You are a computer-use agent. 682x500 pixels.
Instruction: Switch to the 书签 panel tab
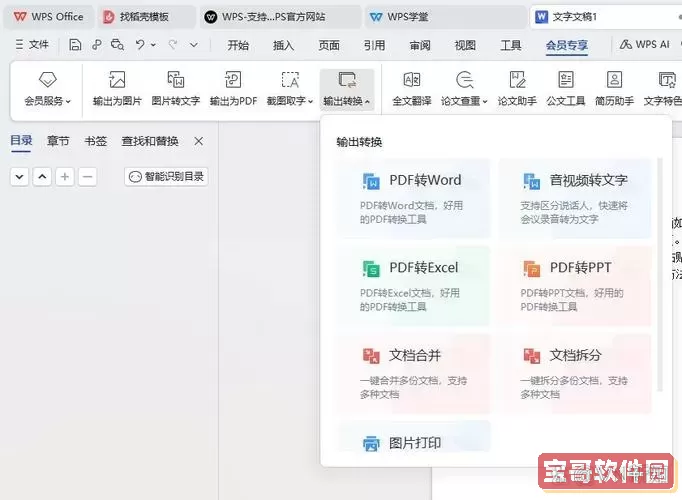pyautogui.click(x=96, y=141)
